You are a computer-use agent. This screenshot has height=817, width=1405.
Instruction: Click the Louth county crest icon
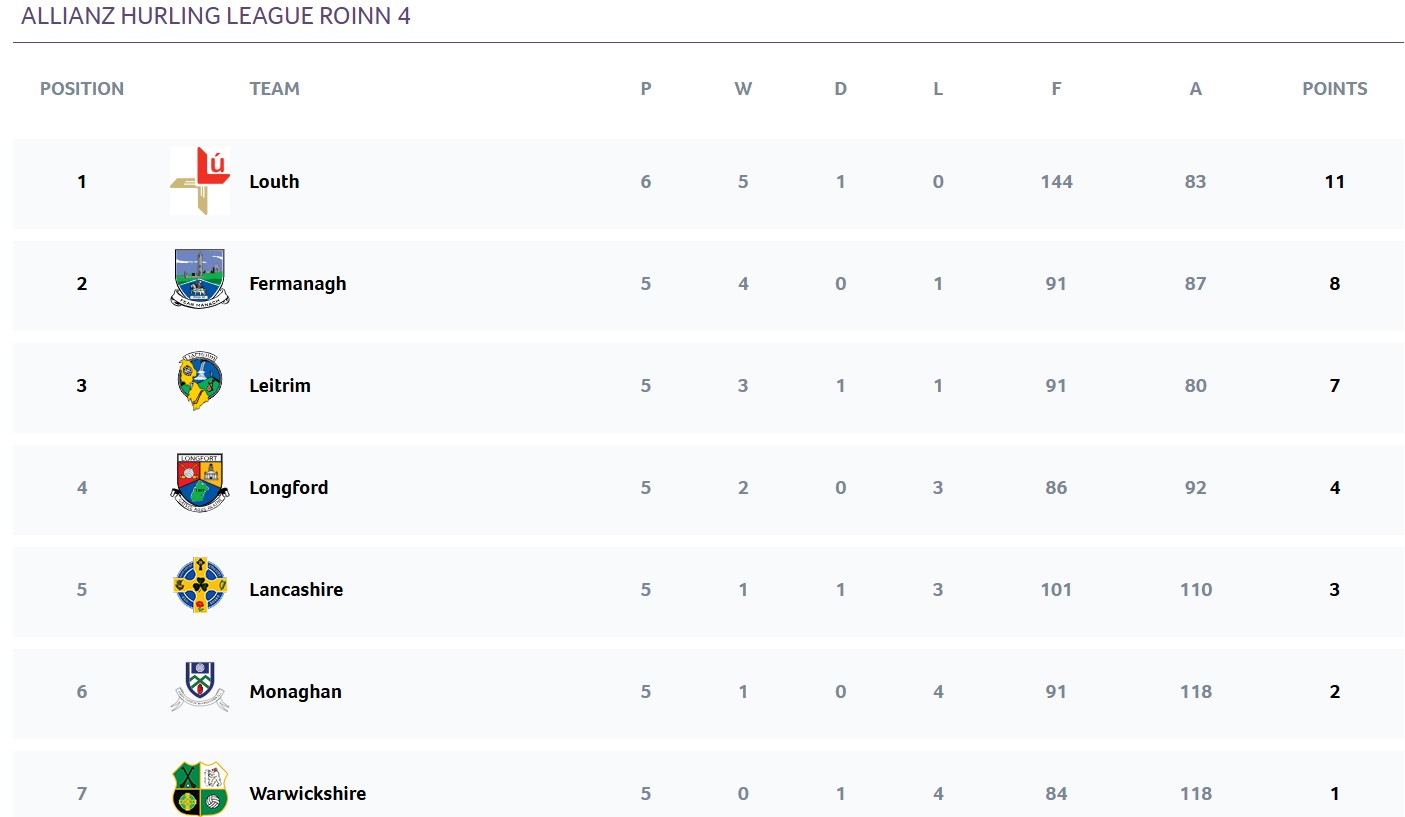click(200, 181)
